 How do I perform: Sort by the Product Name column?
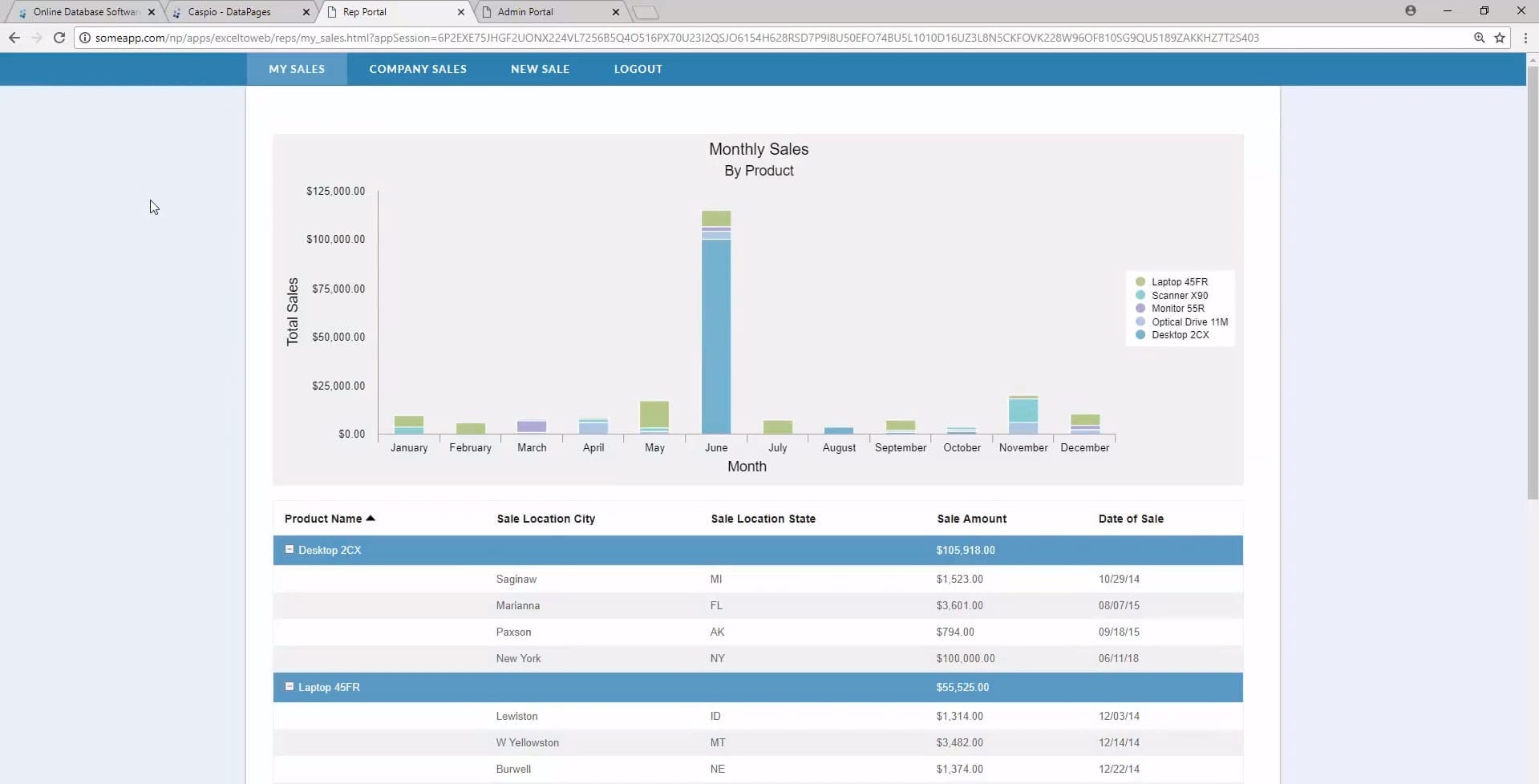point(323,519)
